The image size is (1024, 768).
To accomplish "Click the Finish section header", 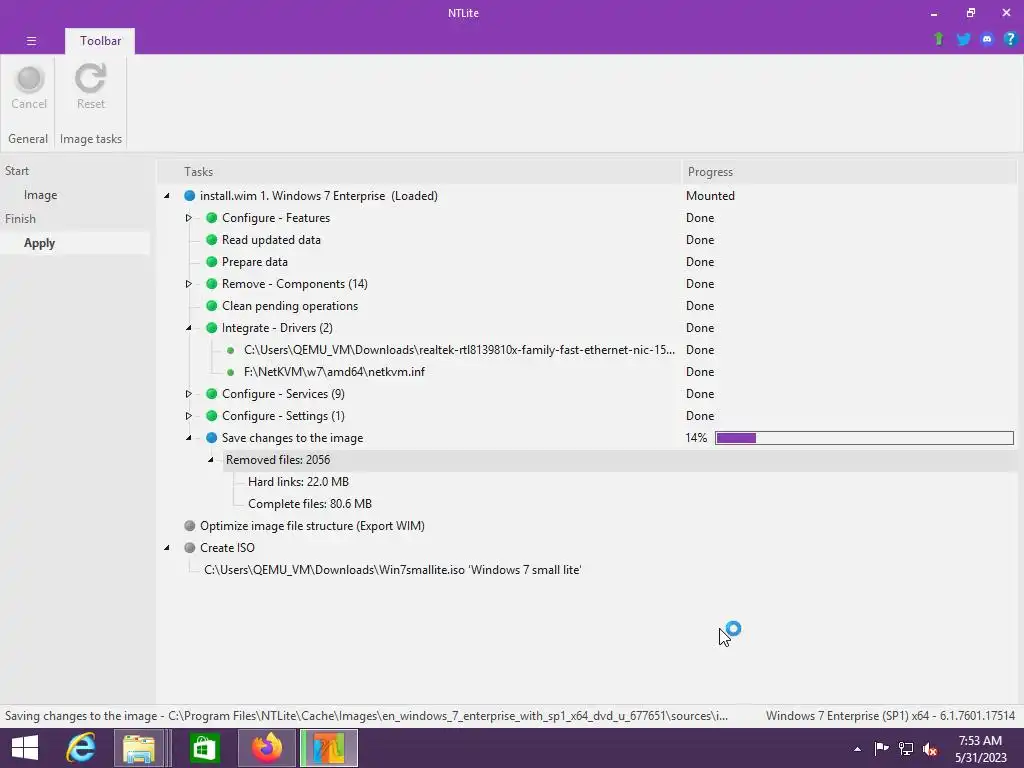I will 20,219.
